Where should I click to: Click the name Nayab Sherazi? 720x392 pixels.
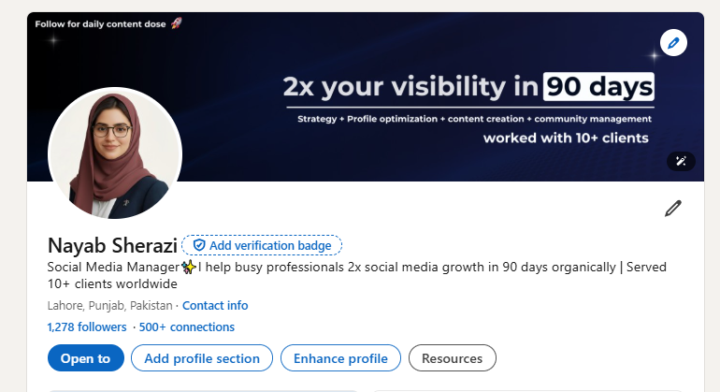[112, 246]
